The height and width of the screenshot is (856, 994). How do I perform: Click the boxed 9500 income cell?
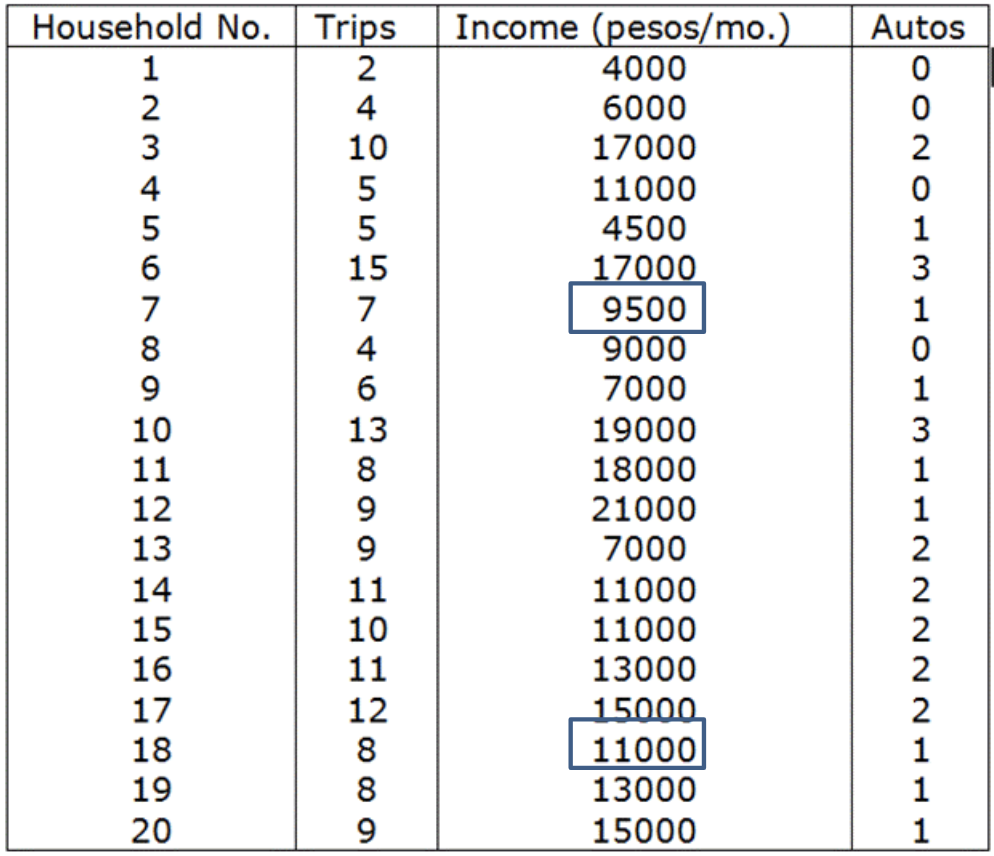tap(638, 308)
